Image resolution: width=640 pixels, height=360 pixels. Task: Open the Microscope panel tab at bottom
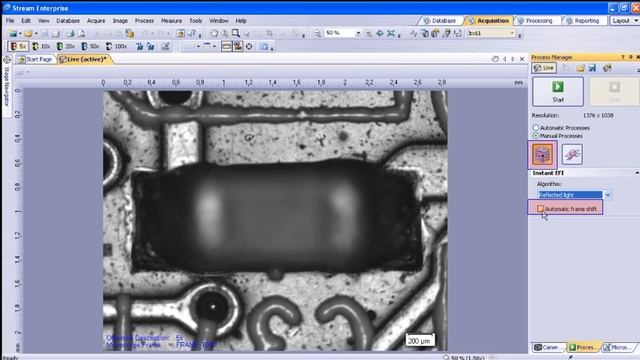[618, 347]
